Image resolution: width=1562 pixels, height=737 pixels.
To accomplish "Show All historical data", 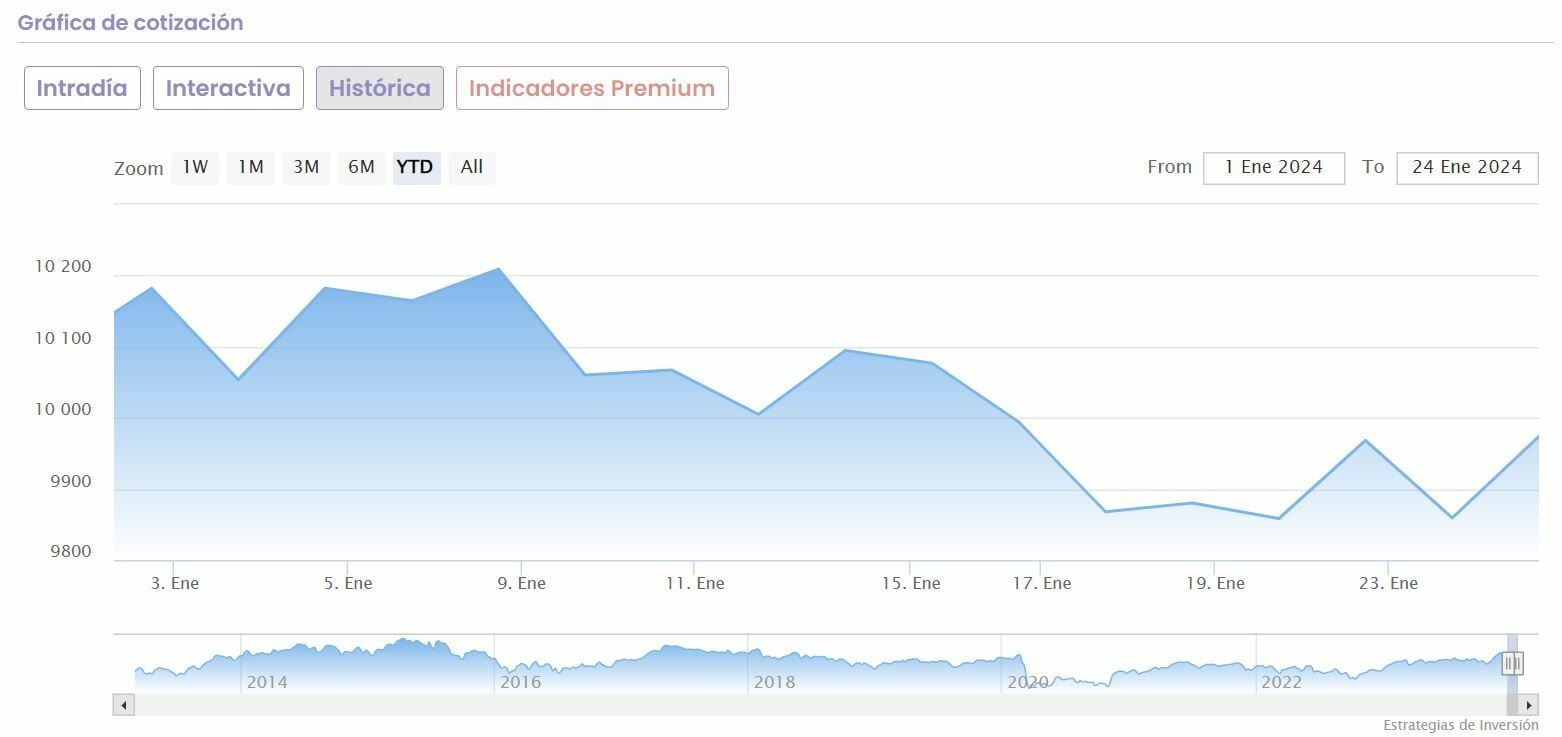I will [472, 167].
